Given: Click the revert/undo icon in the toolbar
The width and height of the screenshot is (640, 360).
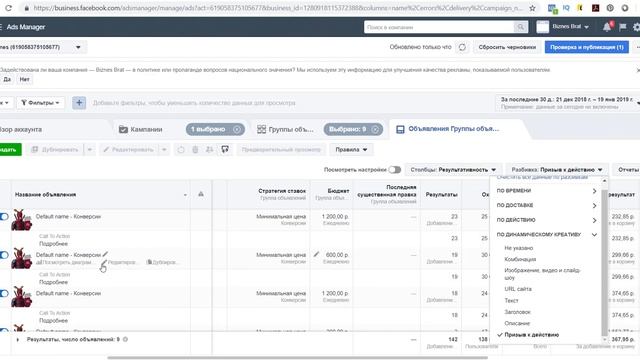Looking at the screenshot, I should click(x=181, y=150).
